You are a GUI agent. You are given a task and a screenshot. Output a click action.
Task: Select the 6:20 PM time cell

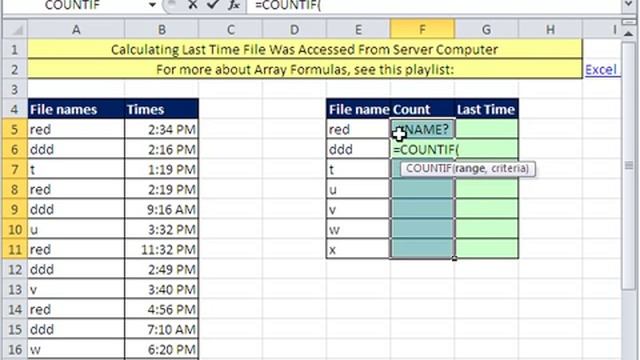pos(162,349)
